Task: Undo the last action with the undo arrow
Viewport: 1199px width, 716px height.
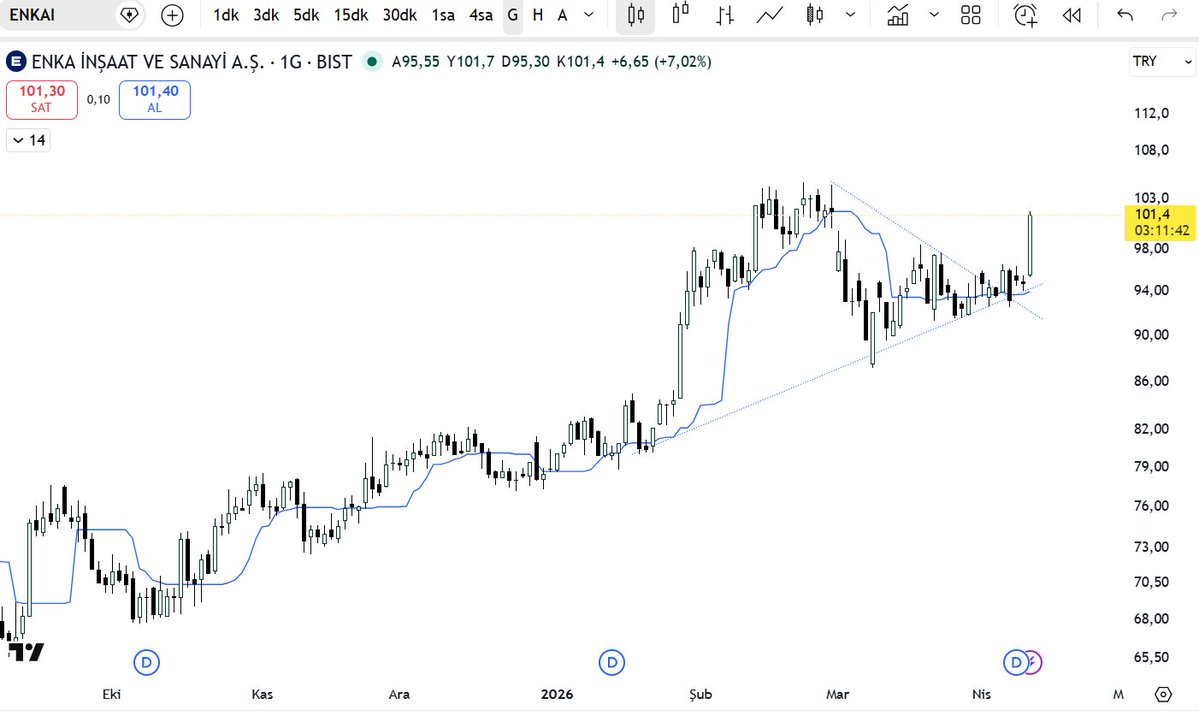Action: pos(1124,15)
